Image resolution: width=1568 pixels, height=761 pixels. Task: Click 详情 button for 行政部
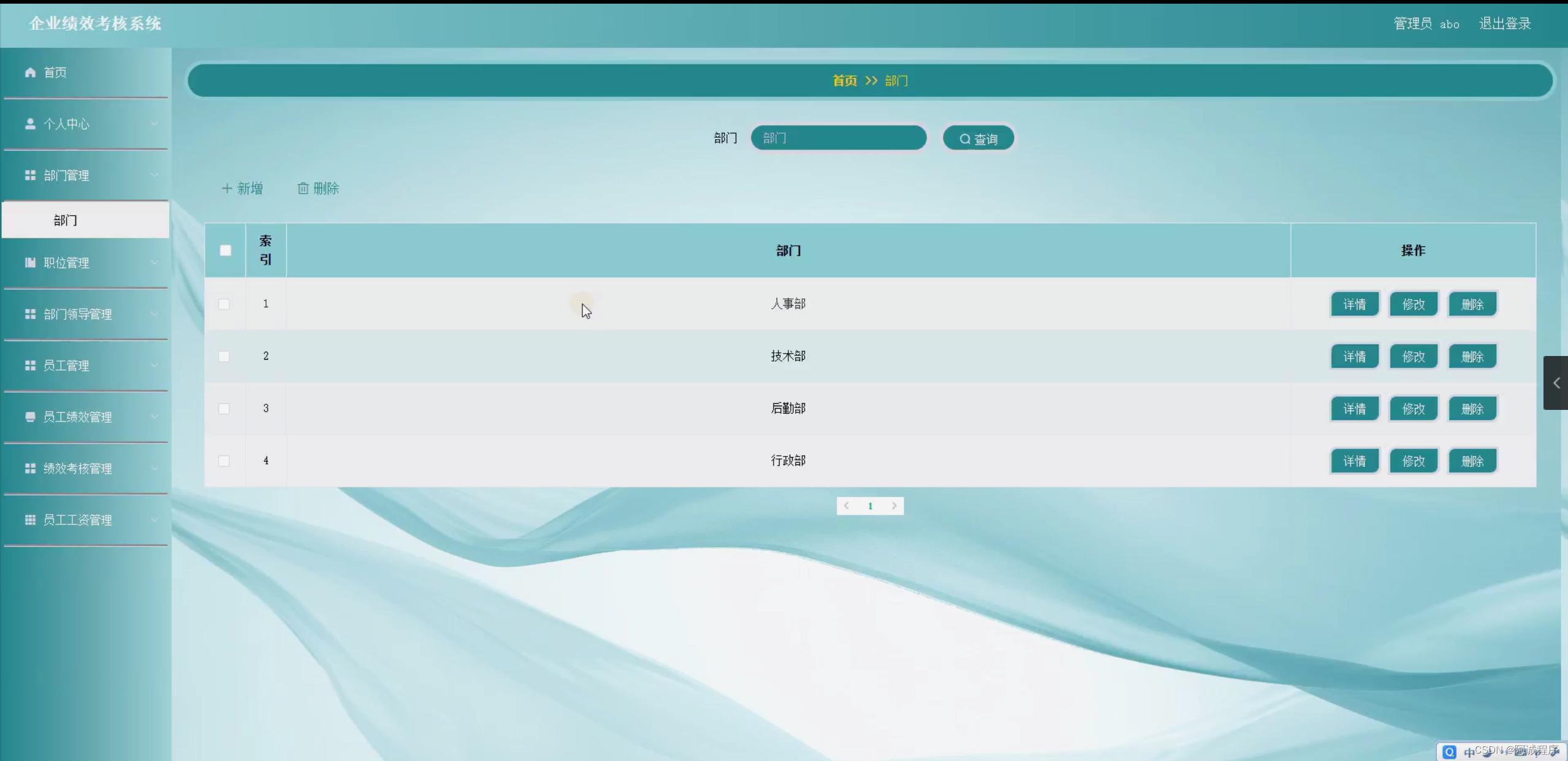[1354, 461]
